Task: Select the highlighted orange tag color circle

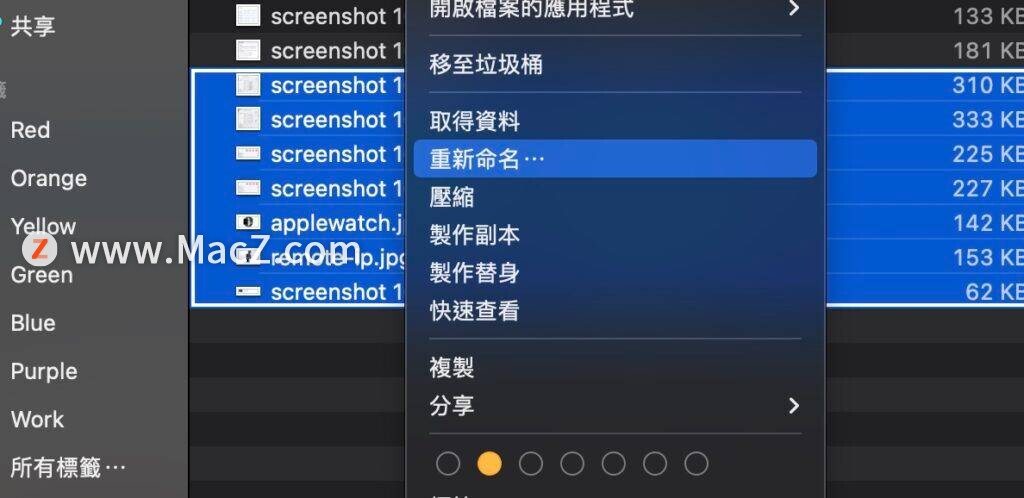Action: click(x=489, y=464)
